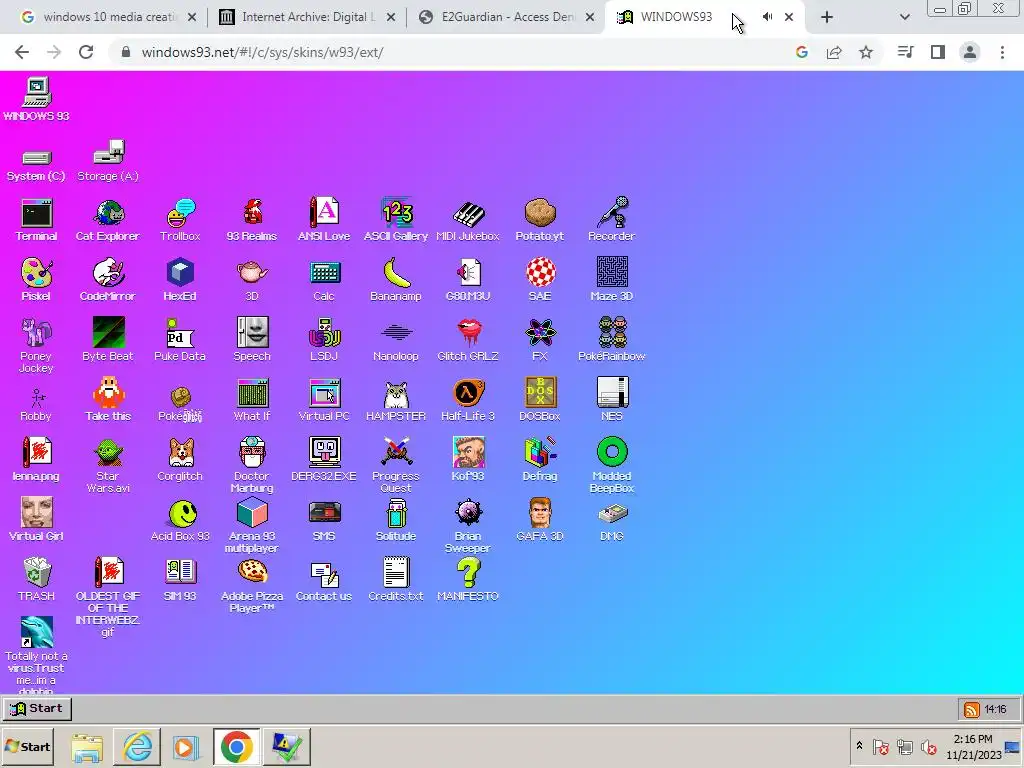This screenshot has height=768, width=1024.
Task: Open Potato.yt
Action: tap(539, 220)
